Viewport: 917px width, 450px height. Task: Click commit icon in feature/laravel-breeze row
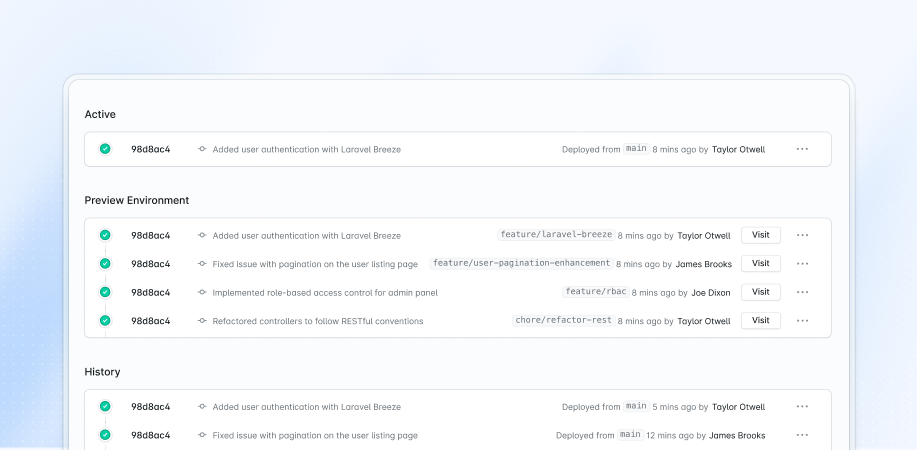pos(202,235)
